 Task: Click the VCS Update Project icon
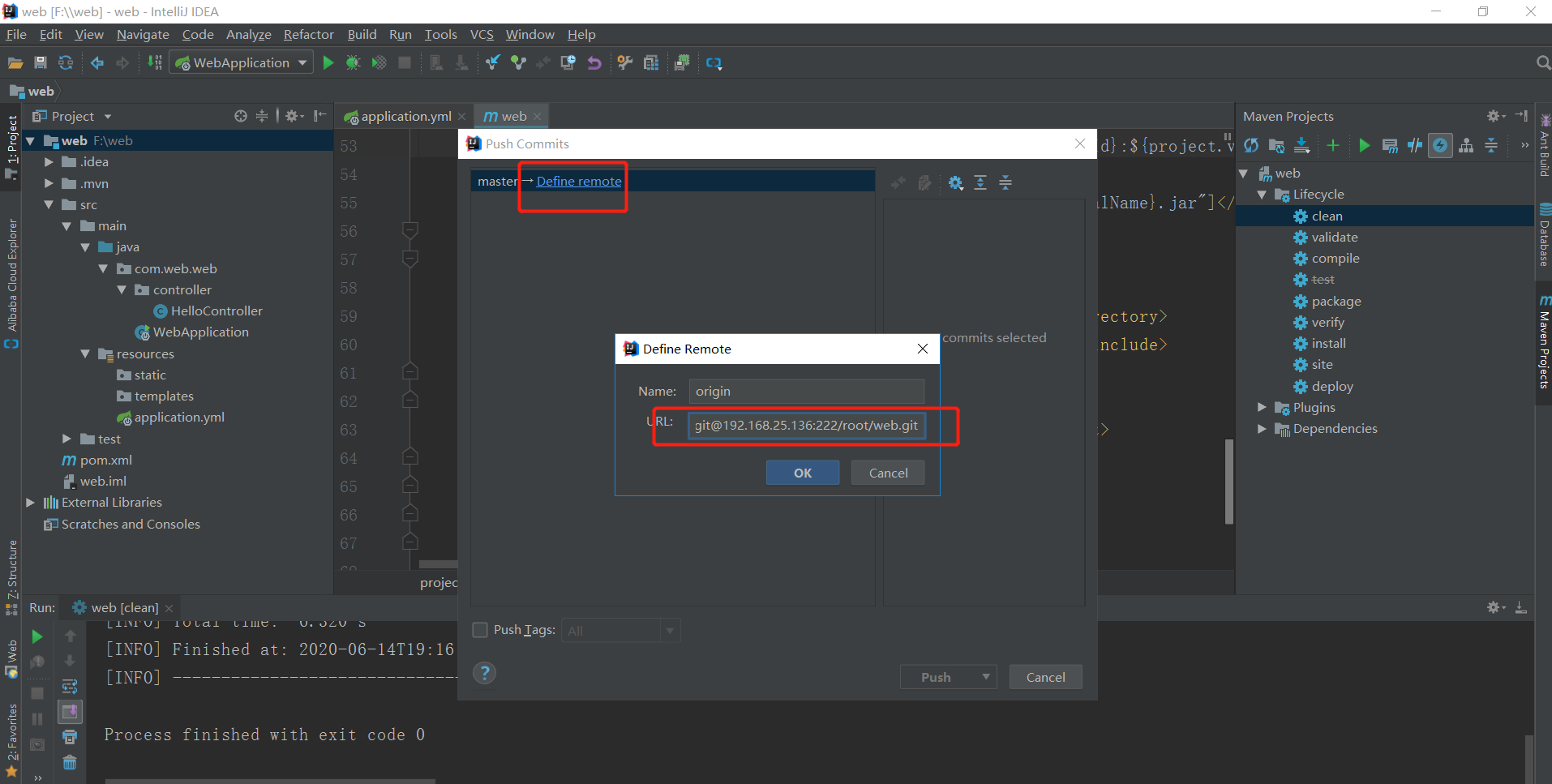(x=492, y=63)
